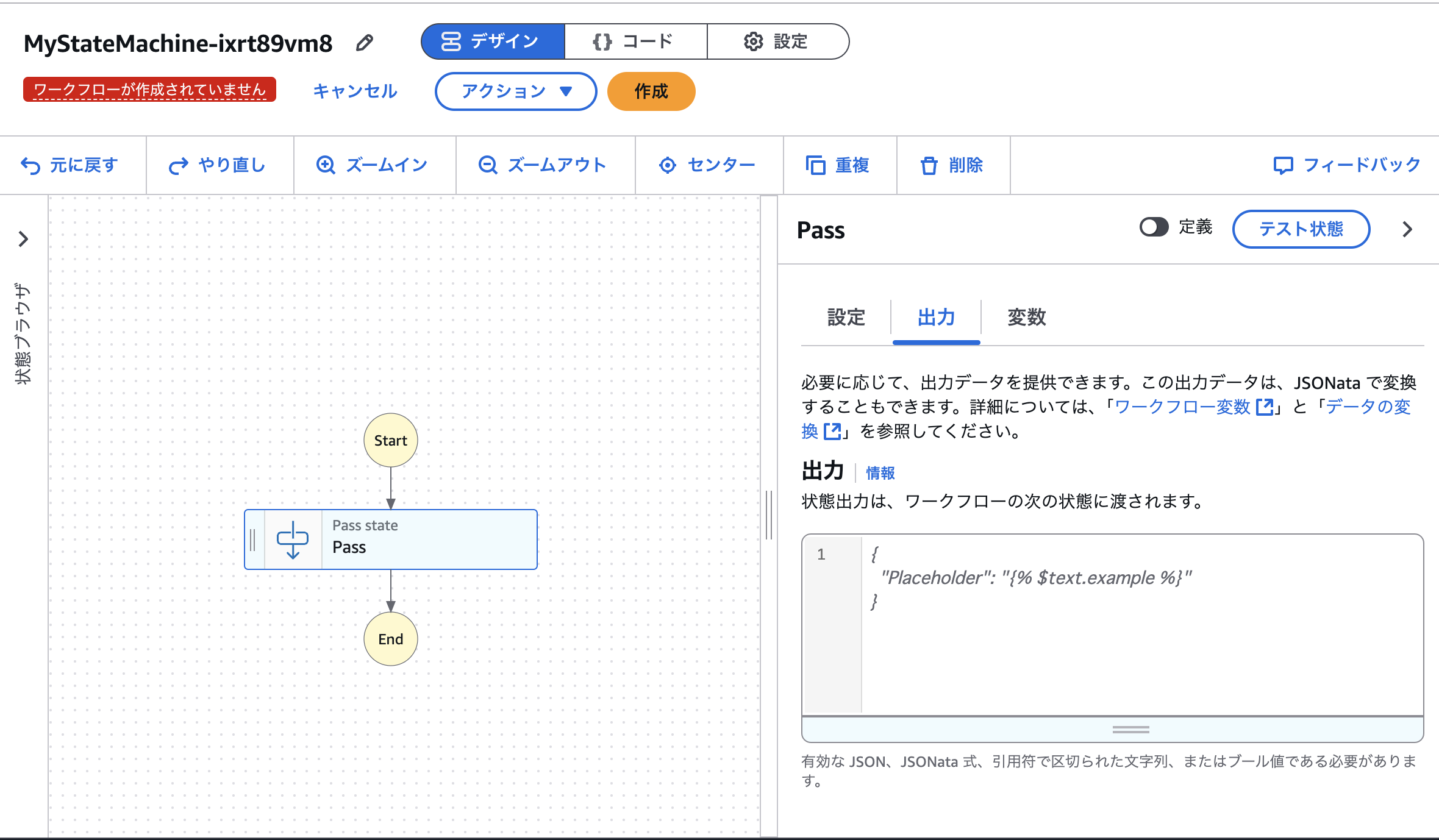Screen dimensions: 1439x840
Task: Click the pencil icon to rename the state machine
Action: [365, 42]
